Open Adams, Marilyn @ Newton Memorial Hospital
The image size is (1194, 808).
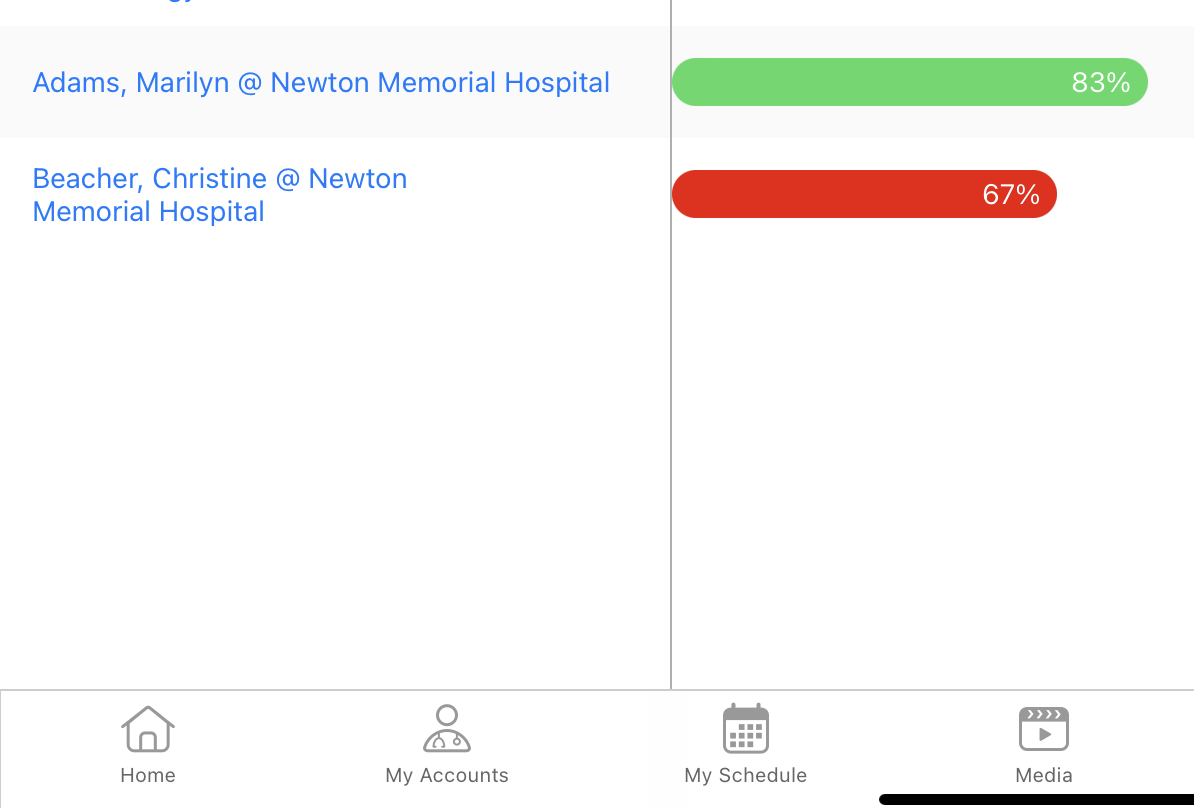pos(321,82)
